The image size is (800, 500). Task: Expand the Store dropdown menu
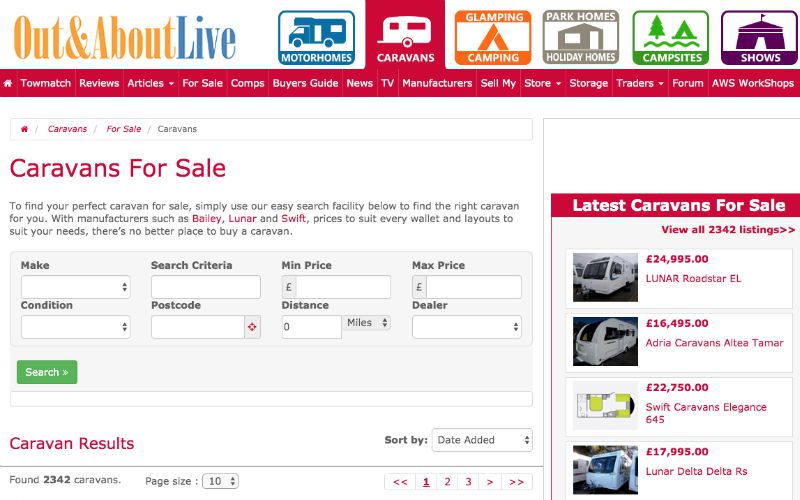click(542, 83)
